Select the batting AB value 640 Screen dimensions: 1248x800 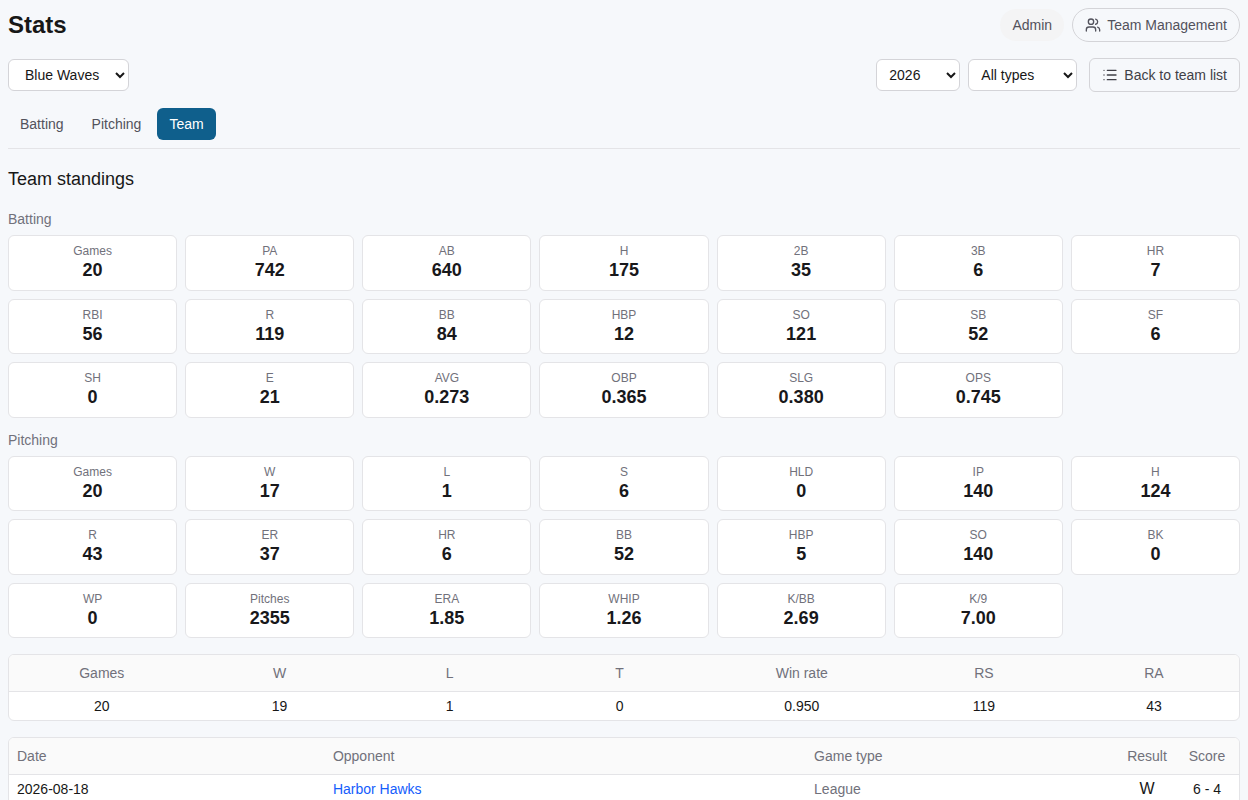click(x=447, y=270)
